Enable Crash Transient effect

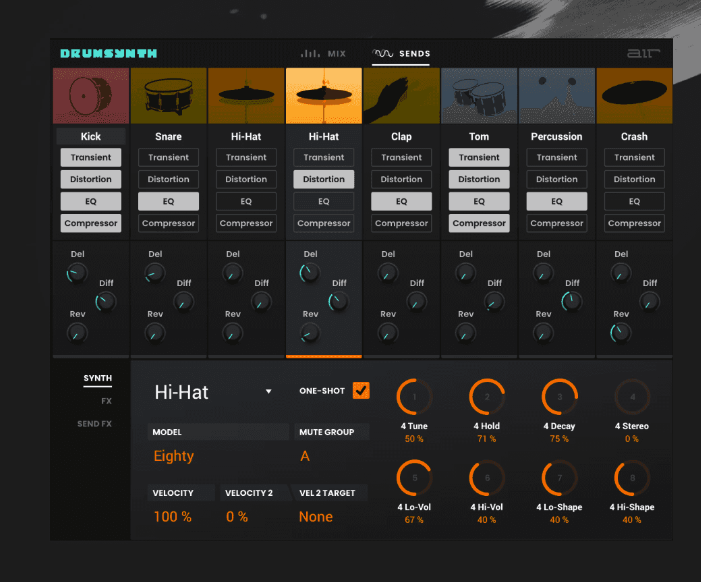point(634,157)
